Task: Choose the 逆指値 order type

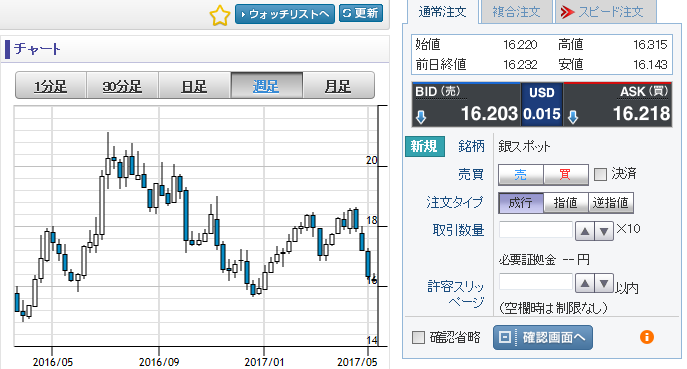Action: 610,203
